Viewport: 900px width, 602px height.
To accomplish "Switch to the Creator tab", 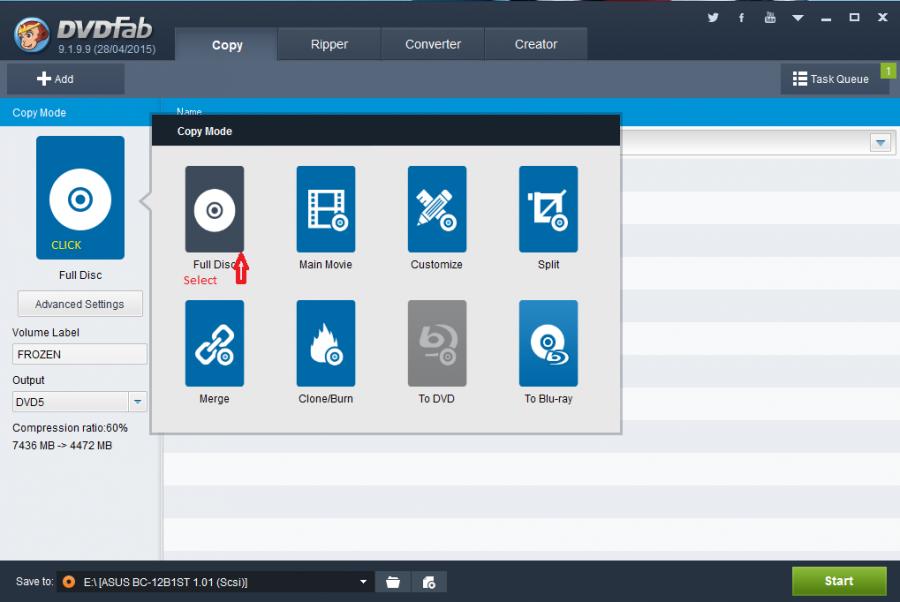I will point(536,44).
